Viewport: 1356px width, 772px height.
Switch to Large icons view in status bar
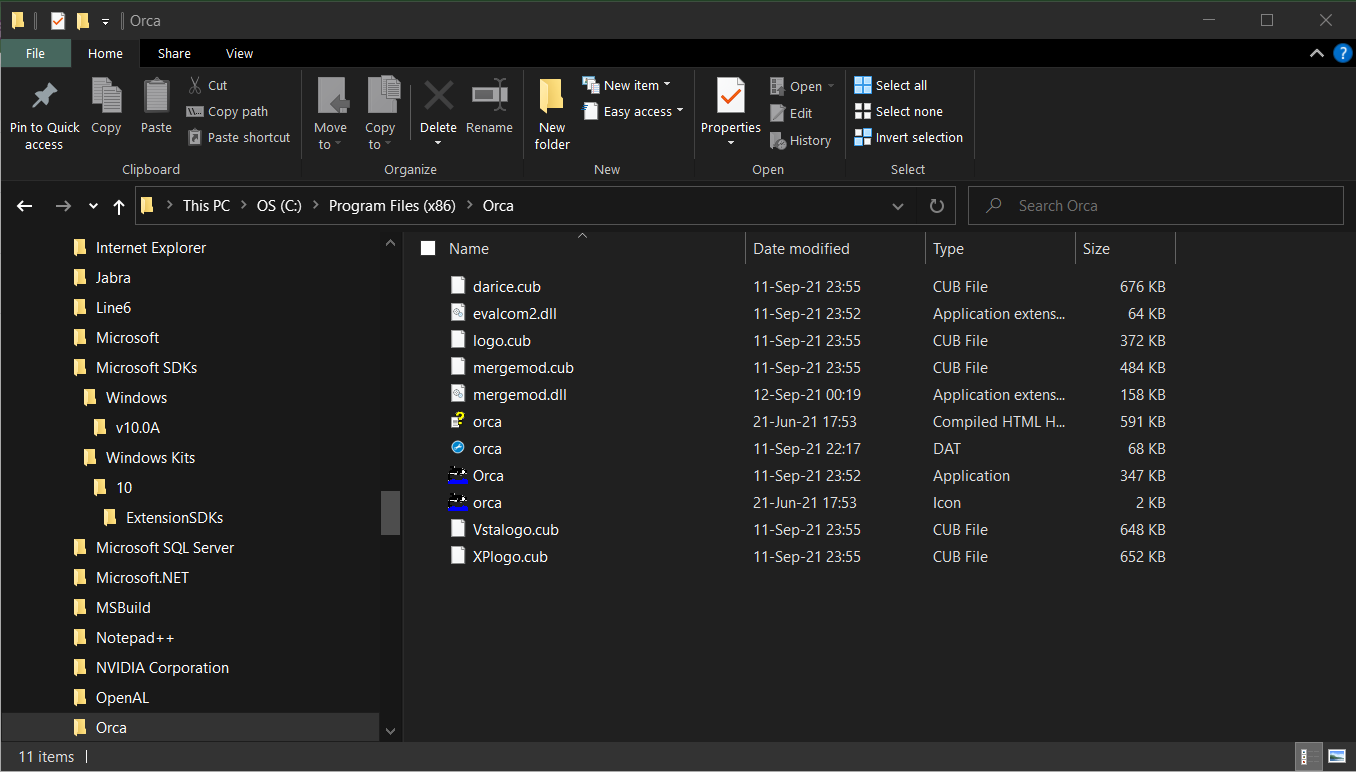coord(1337,756)
